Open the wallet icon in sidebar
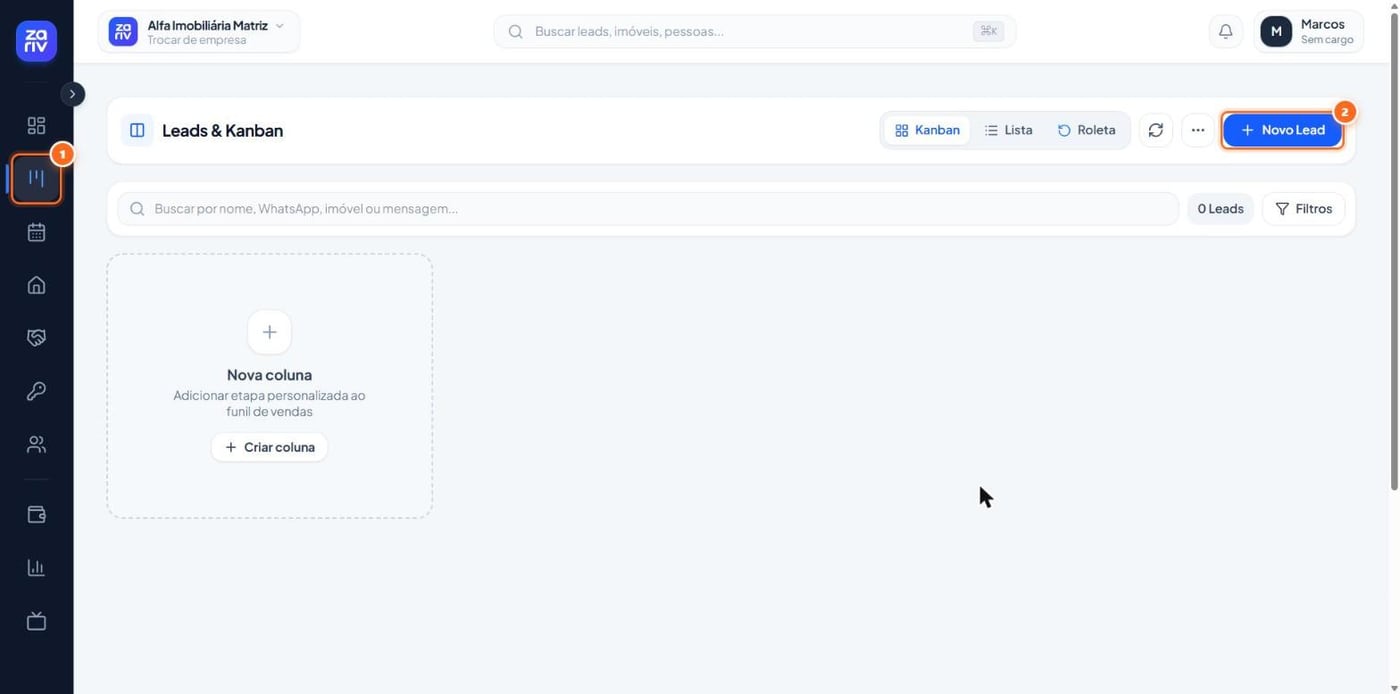 pos(36,515)
